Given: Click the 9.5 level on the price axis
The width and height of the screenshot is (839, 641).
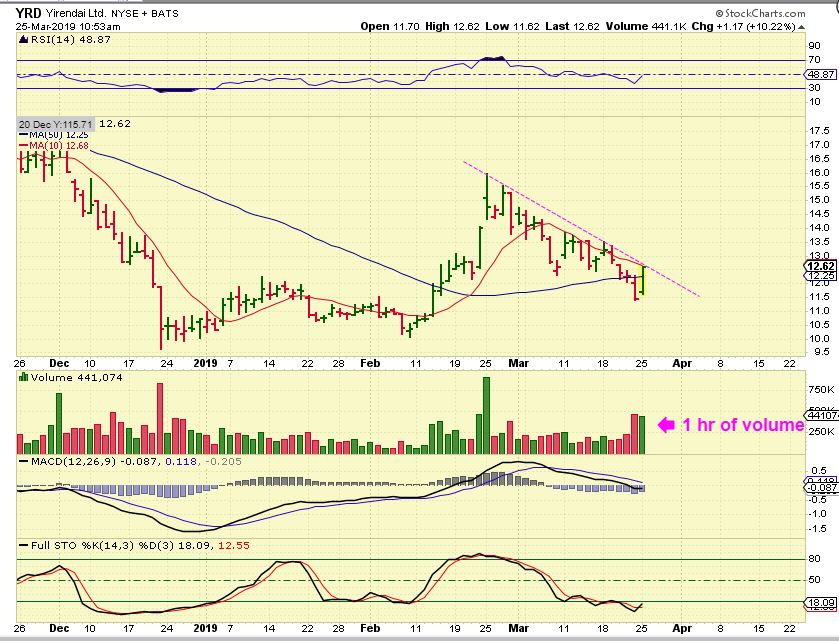Looking at the screenshot, I should click(821, 352).
